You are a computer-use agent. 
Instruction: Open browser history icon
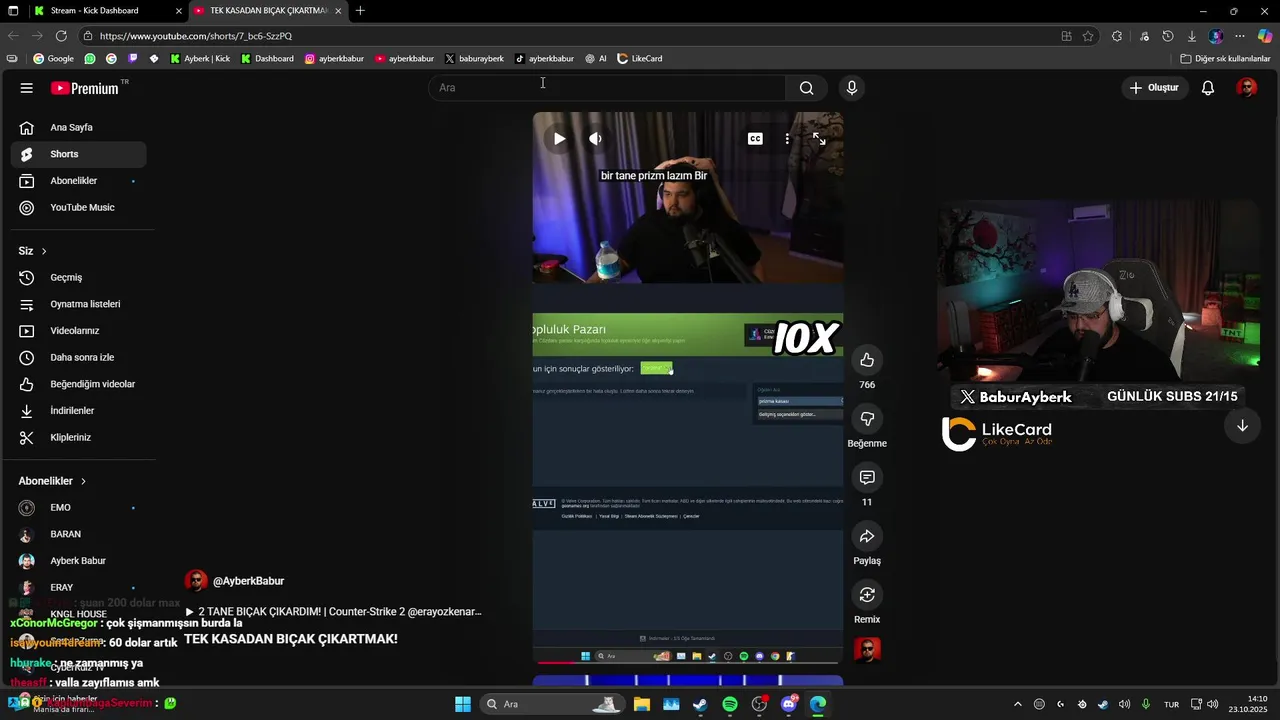(1168, 36)
